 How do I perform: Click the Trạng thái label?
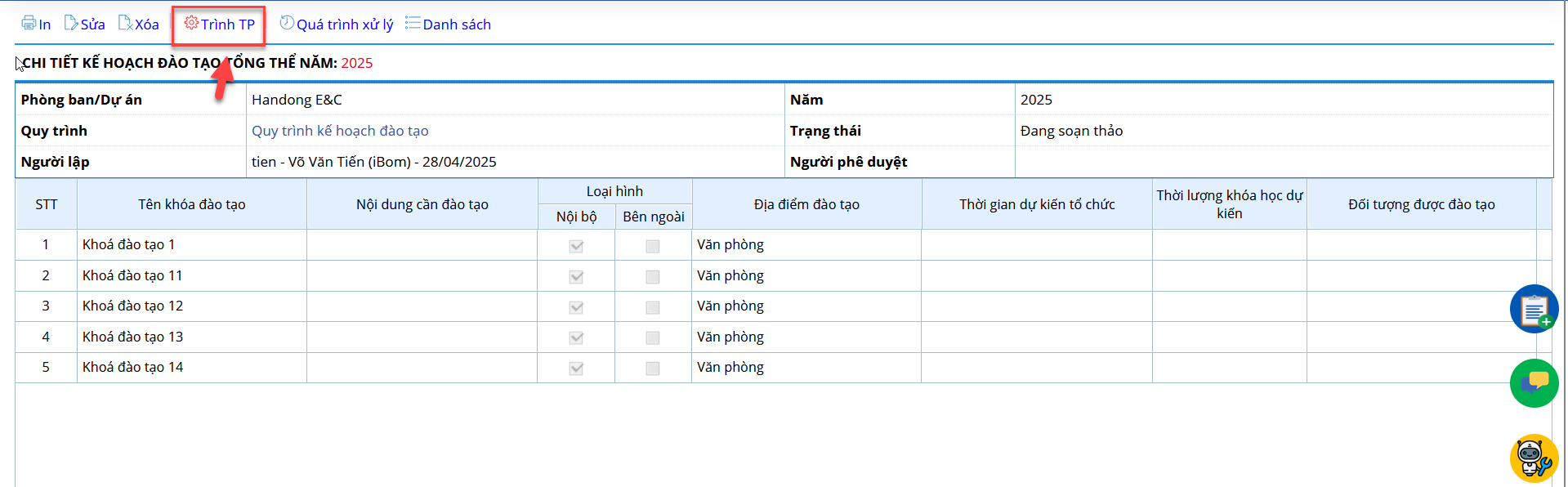coord(825,131)
